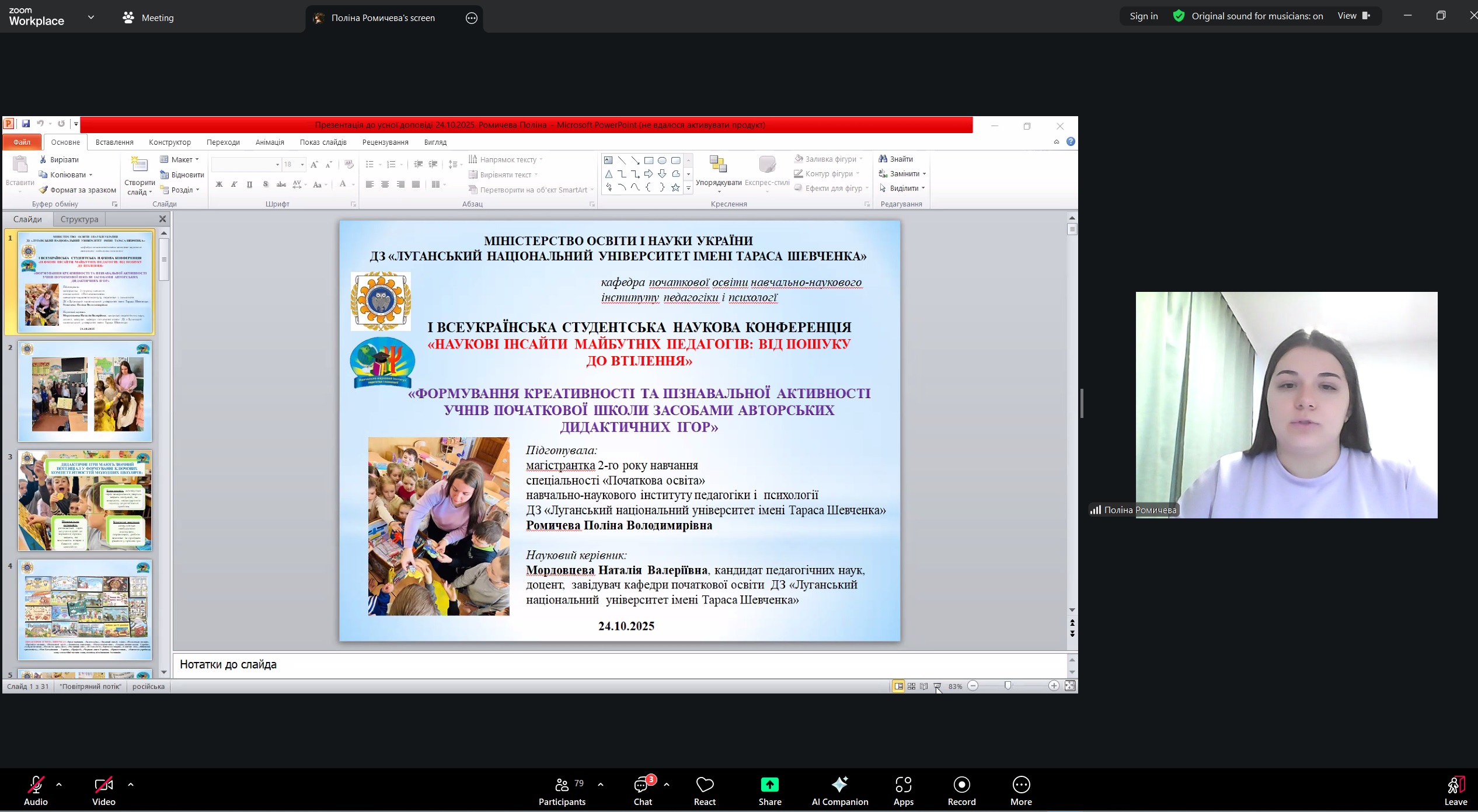Image resolution: width=1478 pixels, height=812 pixels.
Task: Click the Sign in button
Action: click(x=1144, y=16)
